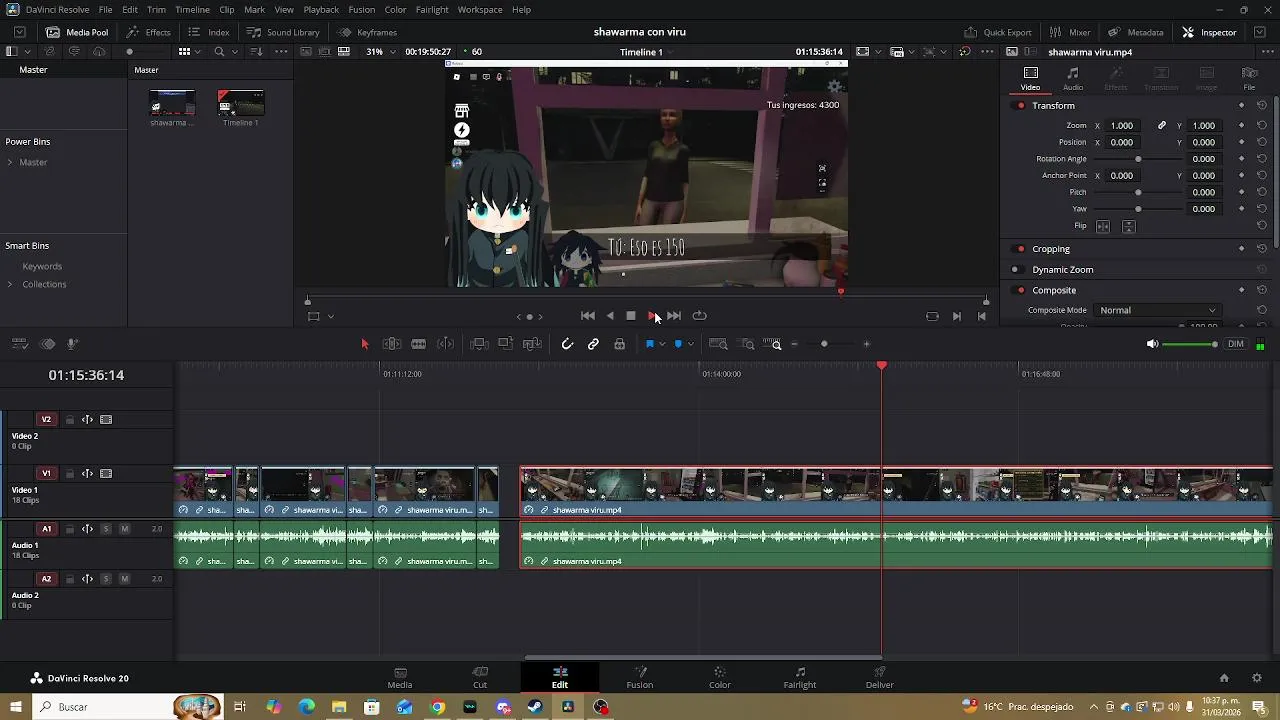Solo the Audio 1 track with S

(x=106, y=529)
